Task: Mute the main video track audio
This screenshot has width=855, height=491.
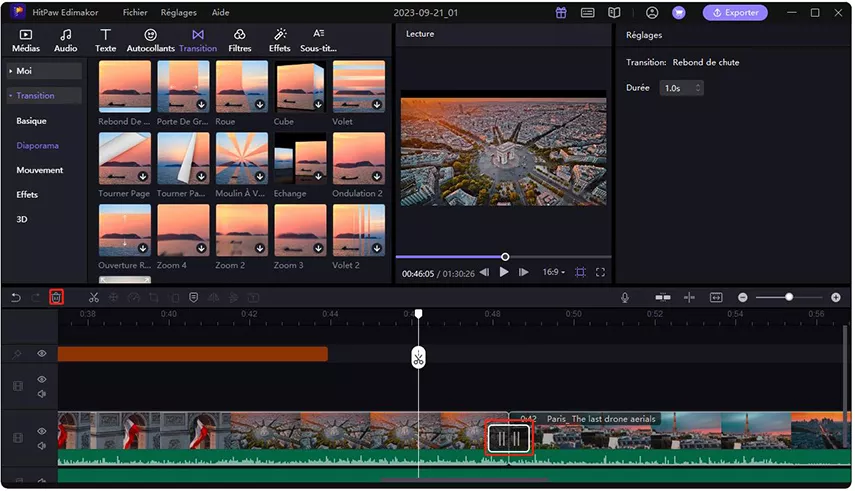Action: (x=41, y=446)
